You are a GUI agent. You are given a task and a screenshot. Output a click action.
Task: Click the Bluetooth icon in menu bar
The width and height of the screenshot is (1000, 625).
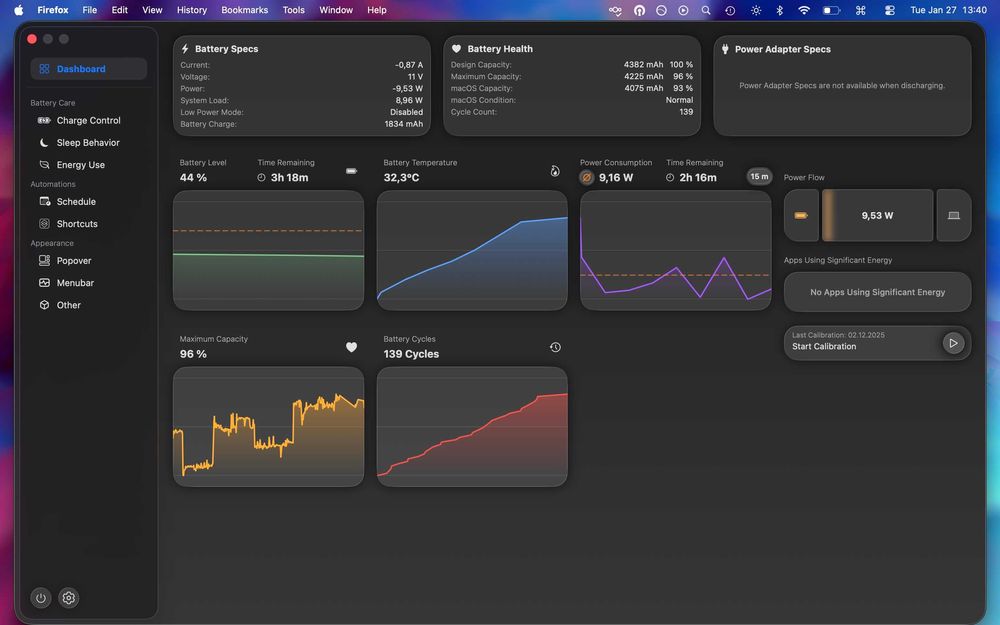[779, 10]
